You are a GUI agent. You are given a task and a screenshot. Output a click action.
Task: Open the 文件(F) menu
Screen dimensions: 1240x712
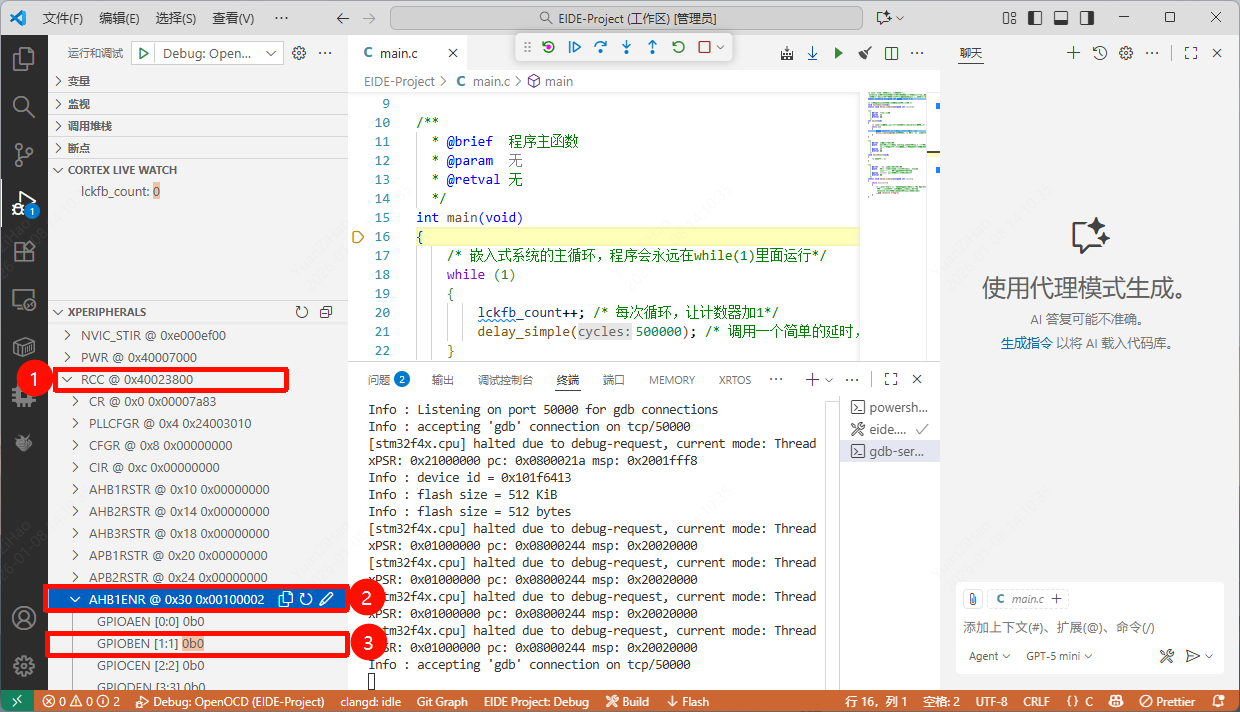[x=63, y=18]
